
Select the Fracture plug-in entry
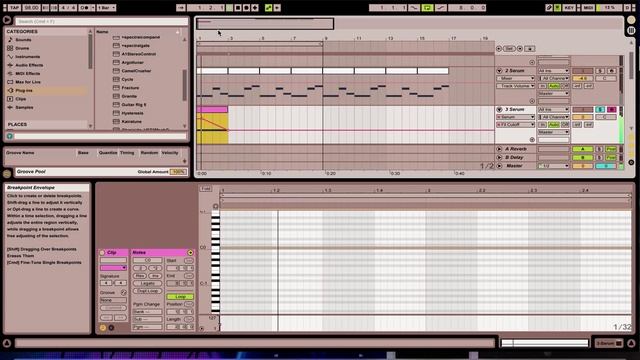pos(130,88)
